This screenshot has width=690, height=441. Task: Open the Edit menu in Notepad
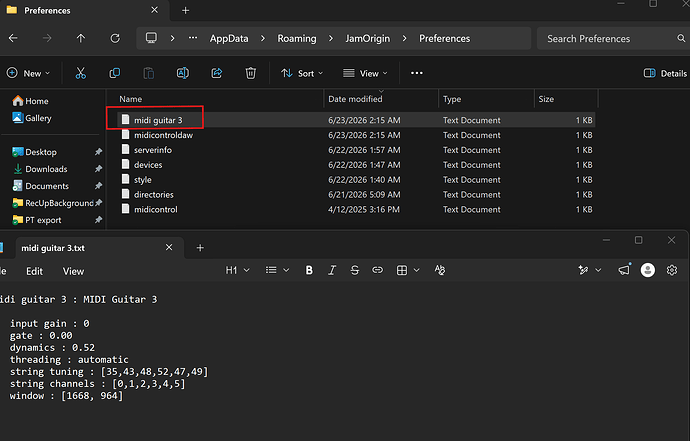point(34,272)
